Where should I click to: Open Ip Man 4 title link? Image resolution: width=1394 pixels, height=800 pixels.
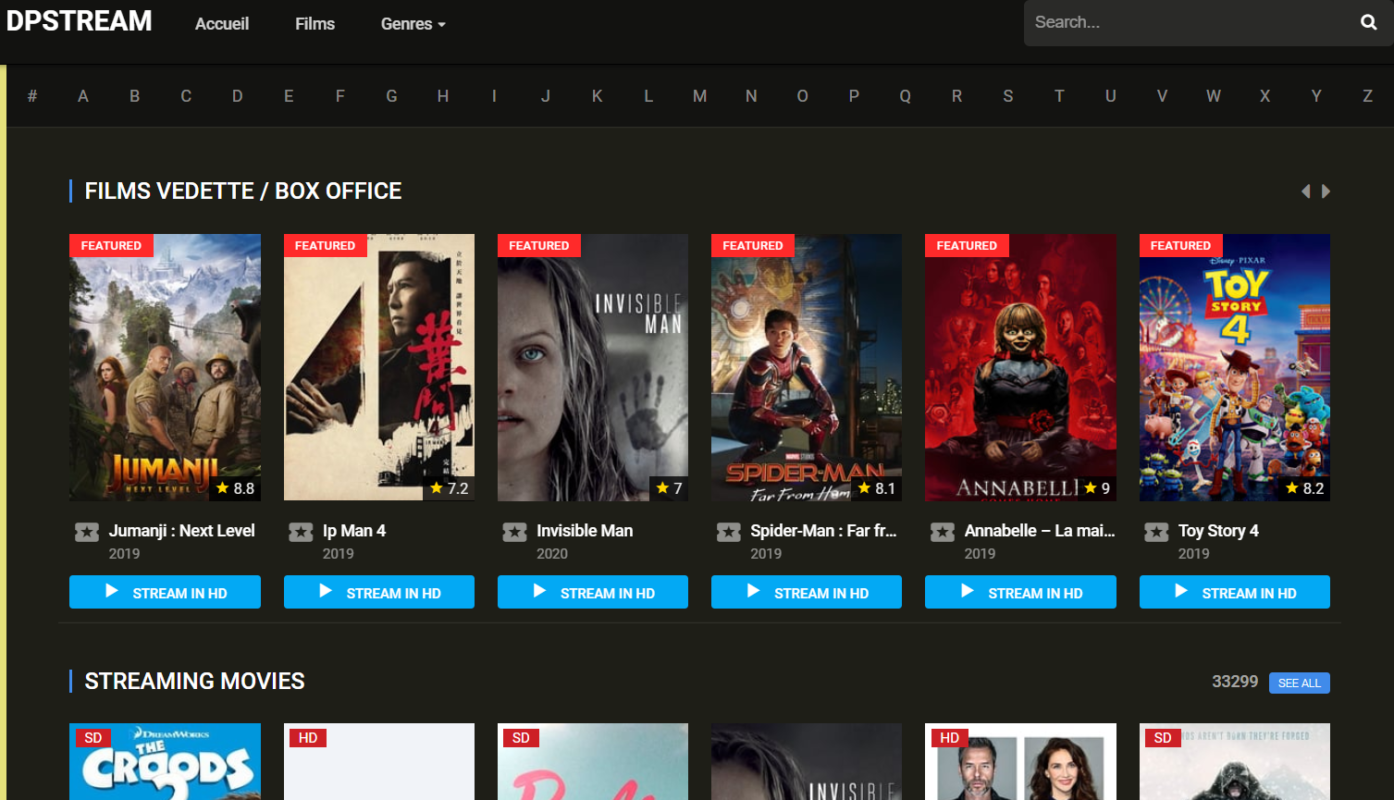click(354, 531)
